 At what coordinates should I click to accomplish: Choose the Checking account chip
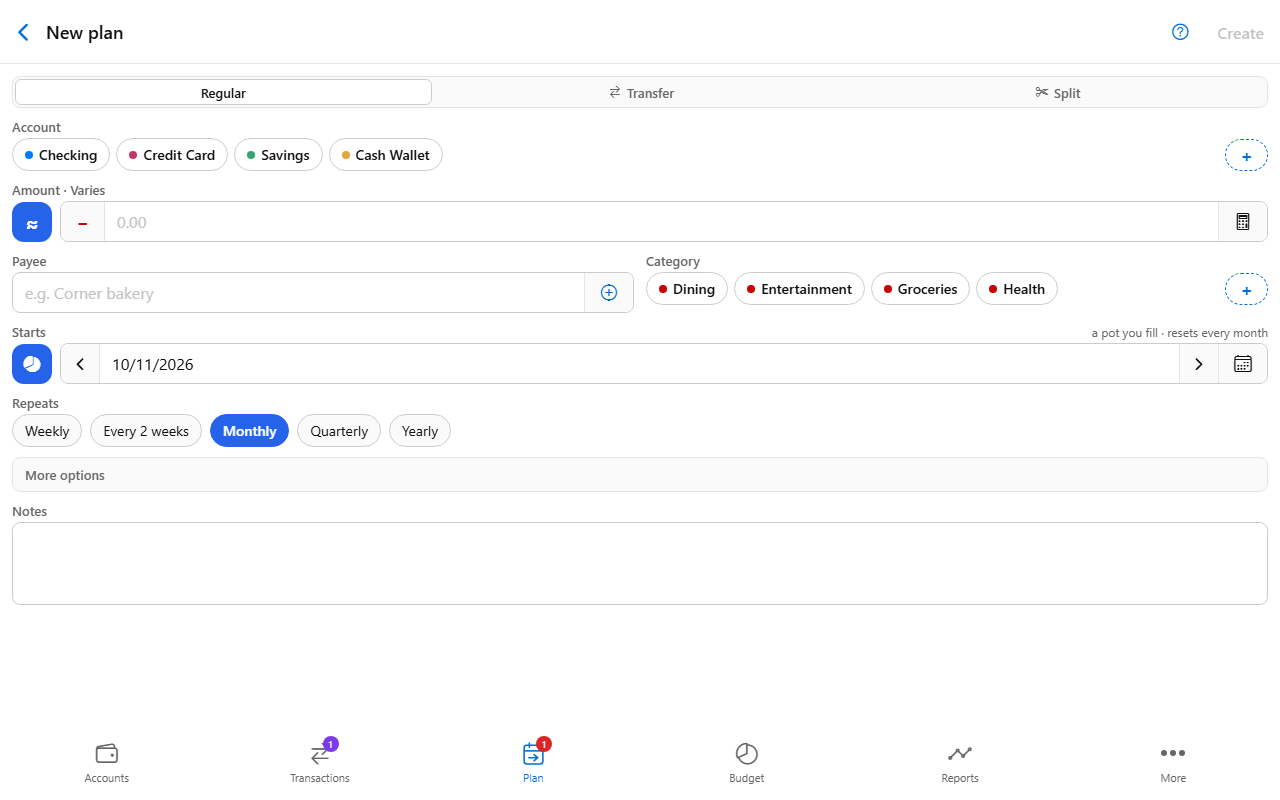(61, 155)
